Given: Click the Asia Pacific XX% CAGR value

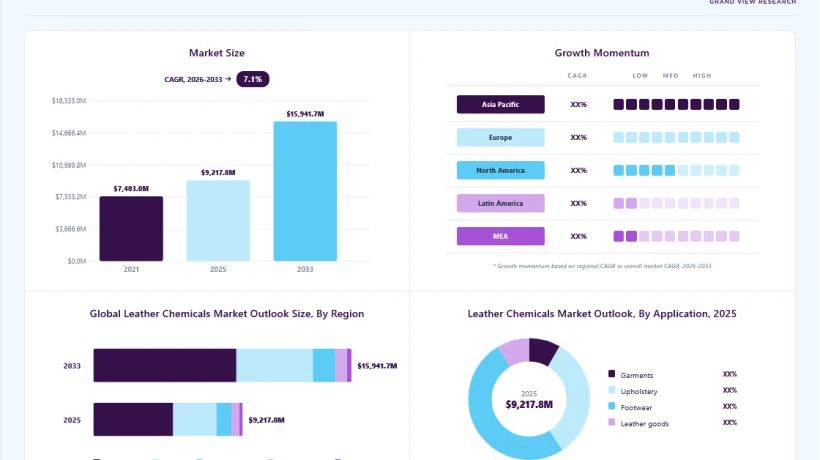Looking at the screenshot, I should 578,104.
